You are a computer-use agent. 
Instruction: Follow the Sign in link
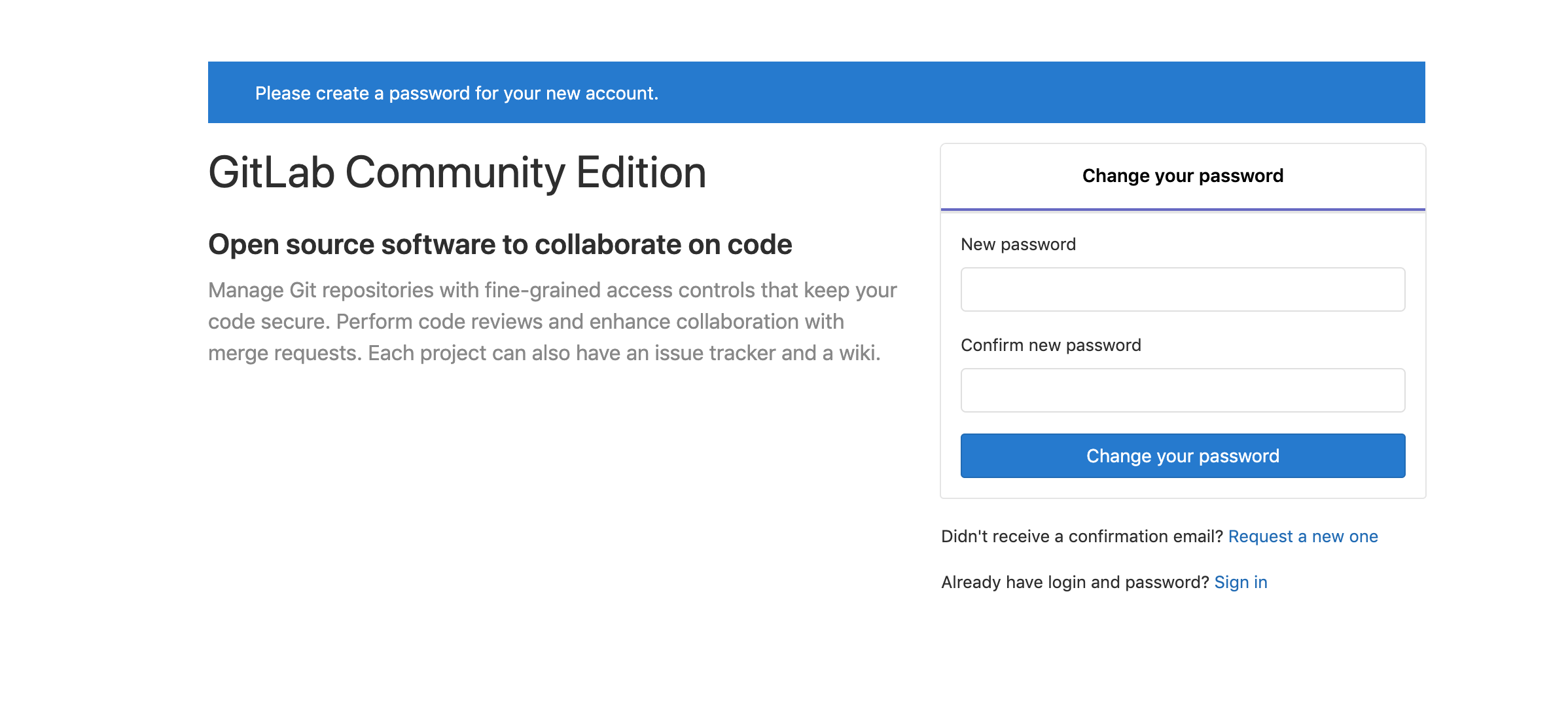[1241, 582]
